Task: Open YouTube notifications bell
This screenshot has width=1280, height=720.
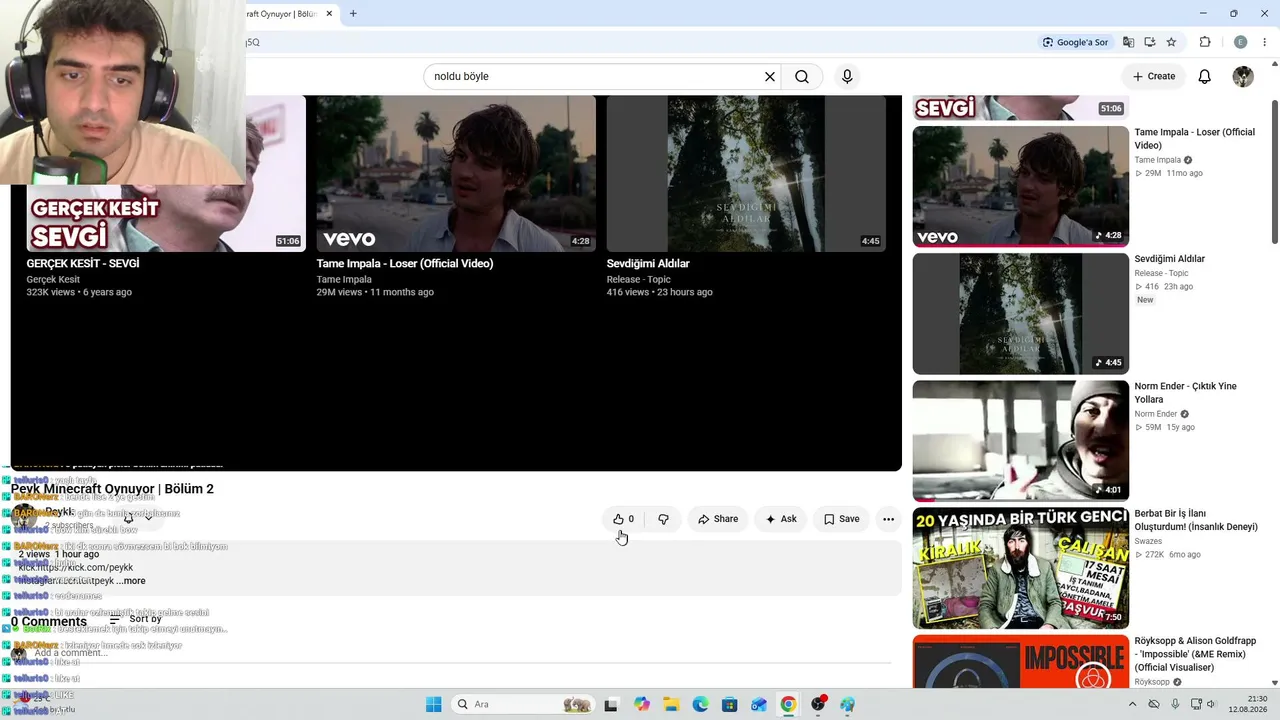Action: tap(1205, 76)
